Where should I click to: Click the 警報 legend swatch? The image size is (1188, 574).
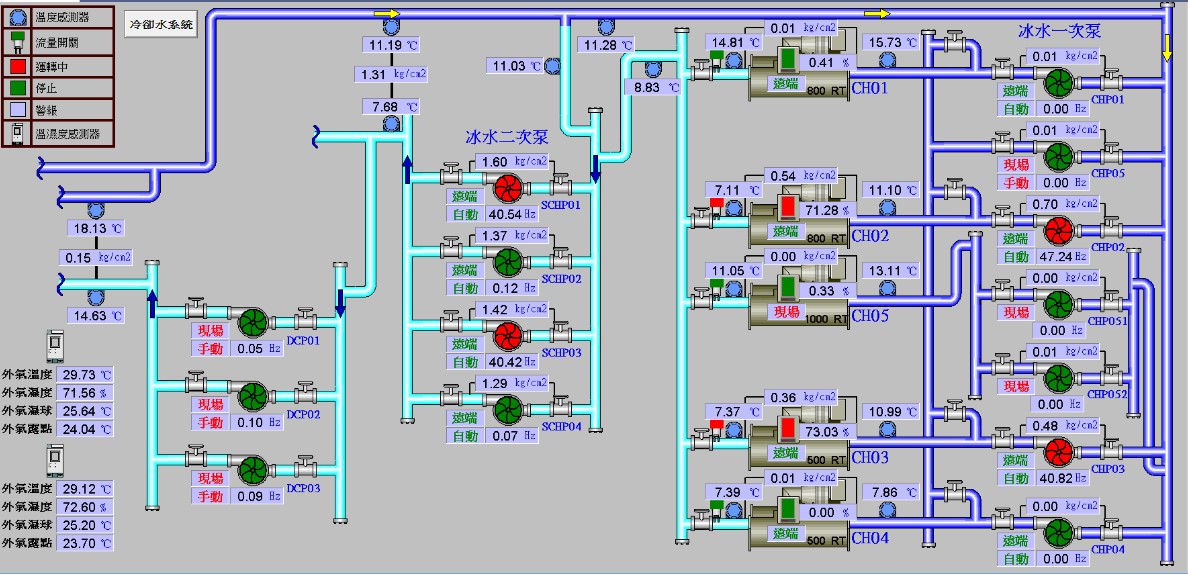pos(17,111)
